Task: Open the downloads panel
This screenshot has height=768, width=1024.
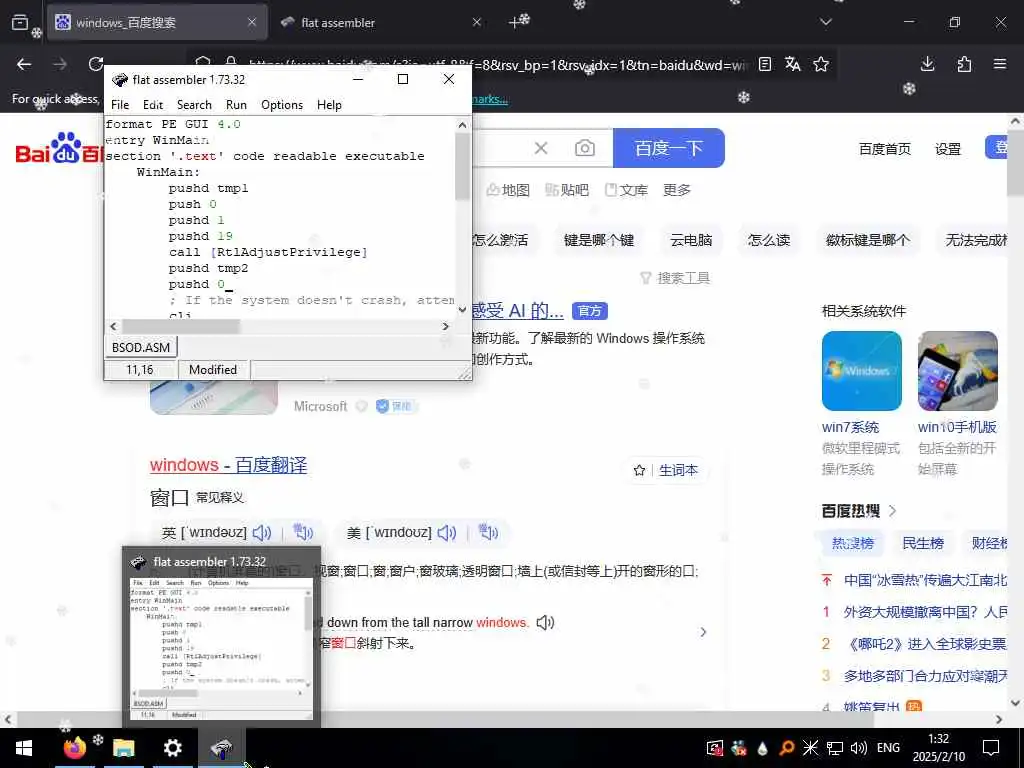Action: 927,64
